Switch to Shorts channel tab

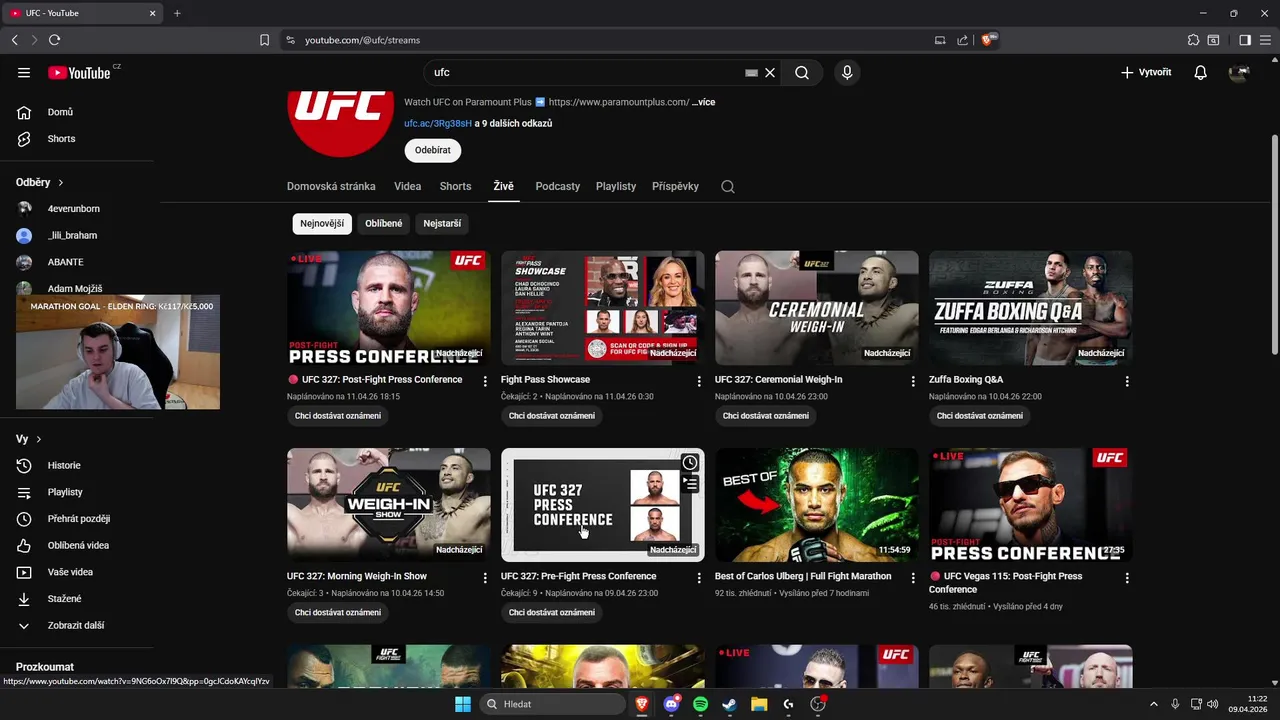455,187
